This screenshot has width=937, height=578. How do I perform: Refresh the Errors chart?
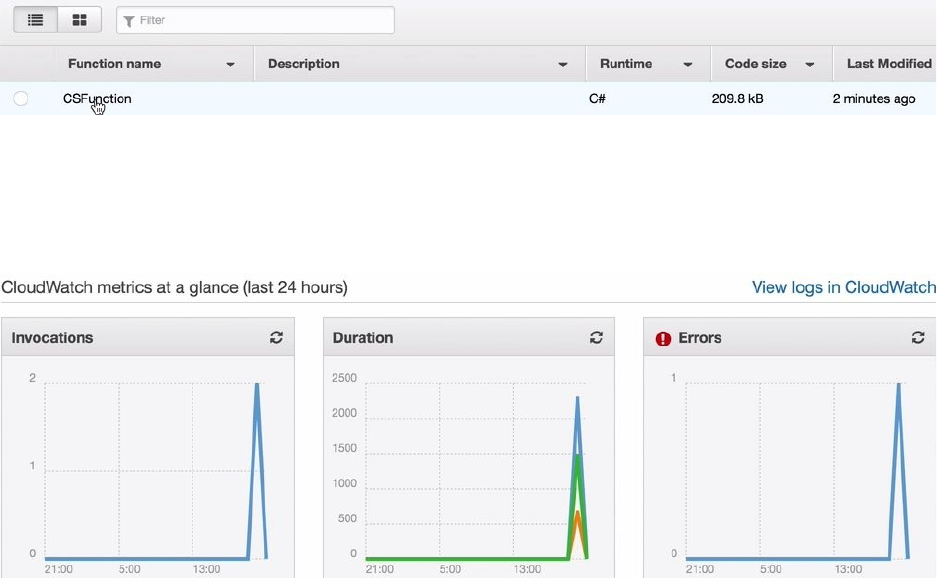(x=918, y=338)
